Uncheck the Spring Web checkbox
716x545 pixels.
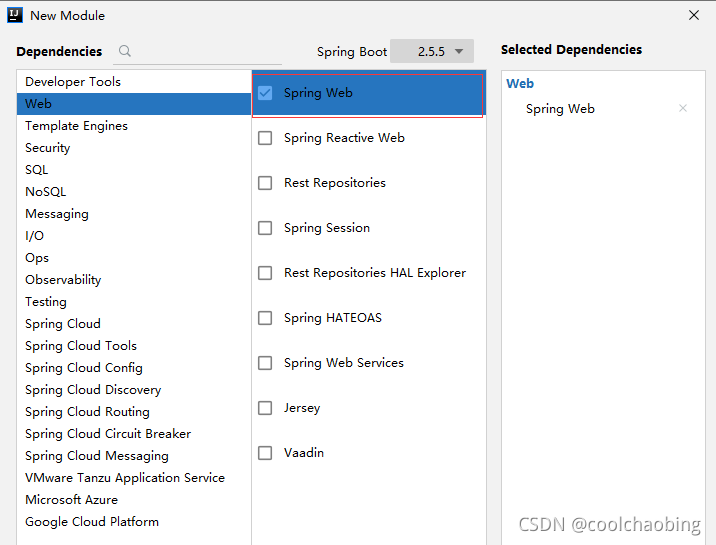tap(265, 93)
